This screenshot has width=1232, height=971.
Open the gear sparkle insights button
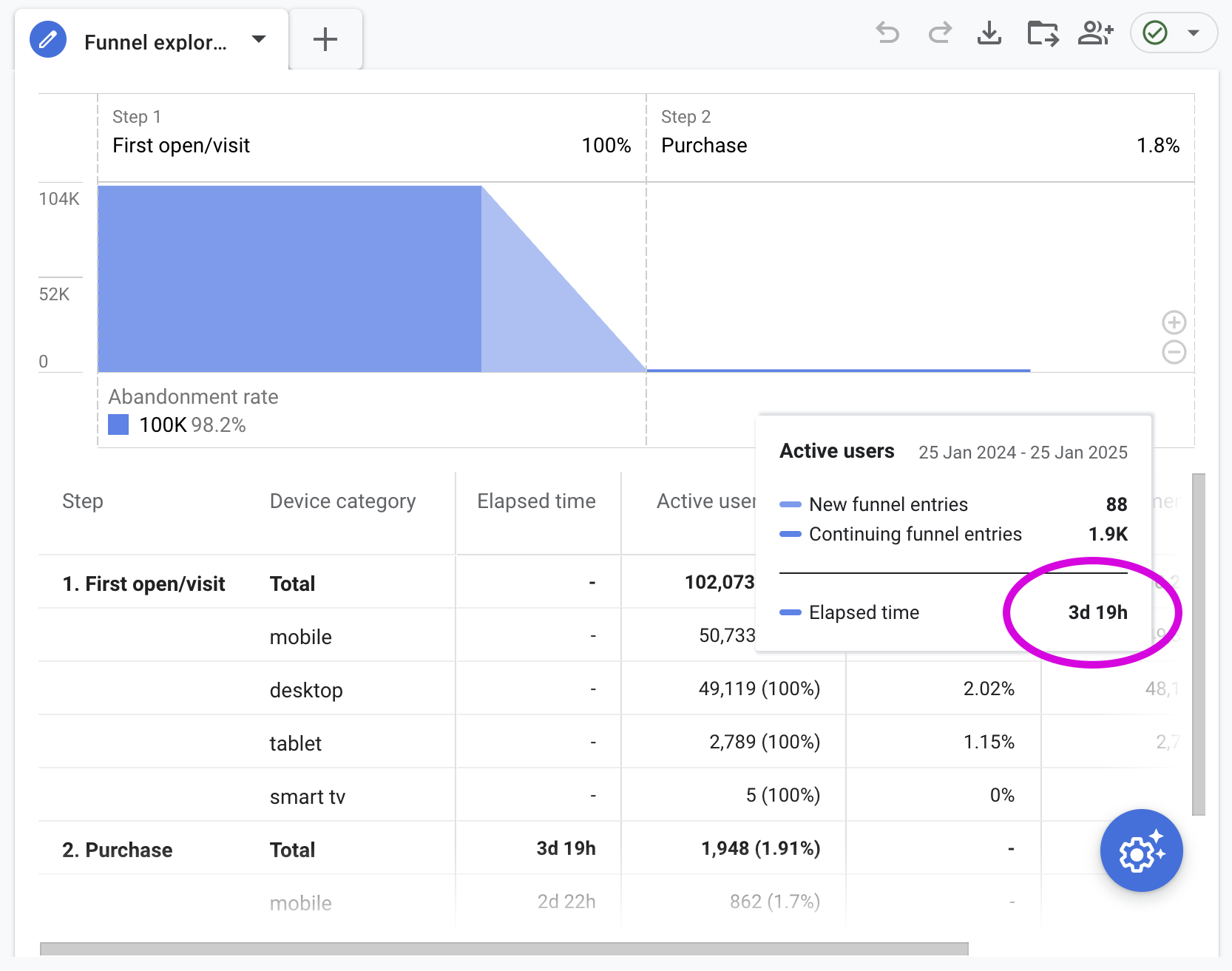tap(1141, 850)
